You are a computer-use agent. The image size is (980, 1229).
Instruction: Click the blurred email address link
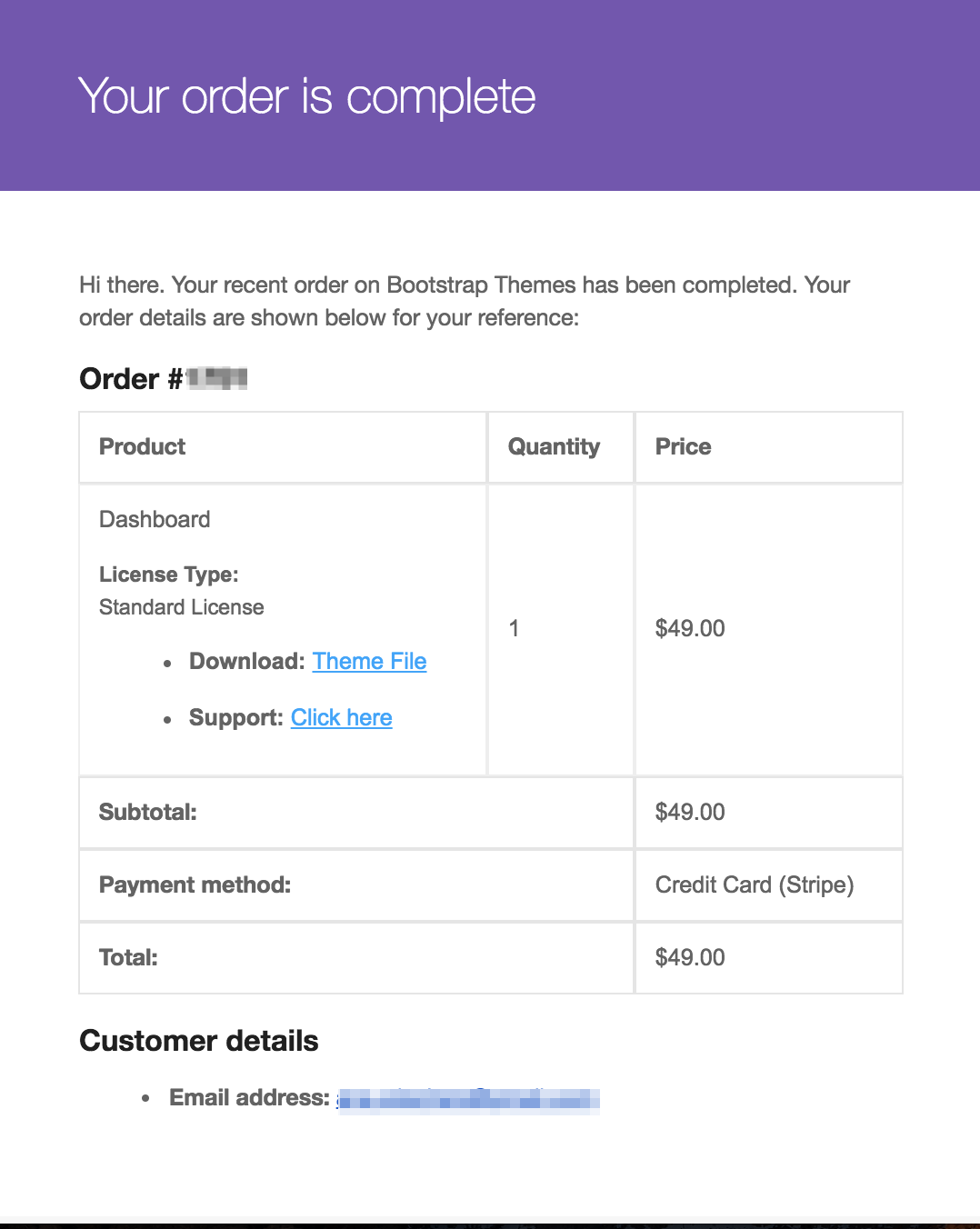click(x=468, y=1100)
